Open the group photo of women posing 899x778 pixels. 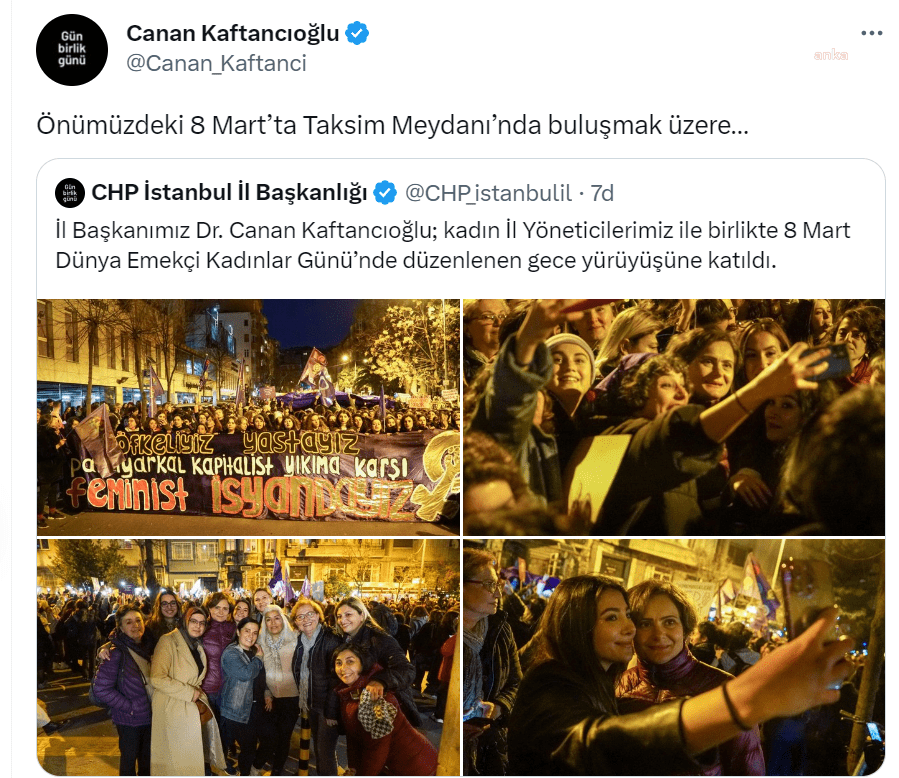pos(248,657)
